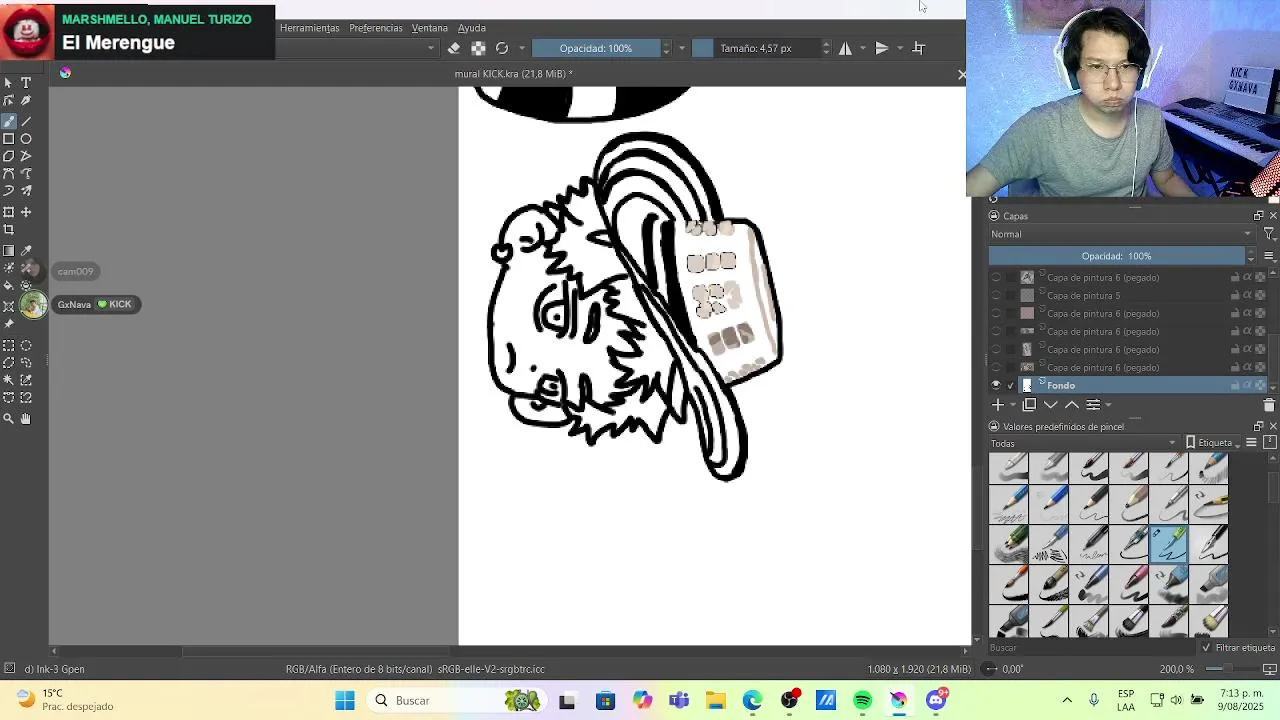Select the Text tool in the toolbox
Image resolution: width=1280 pixels, height=720 pixels.
(26, 83)
